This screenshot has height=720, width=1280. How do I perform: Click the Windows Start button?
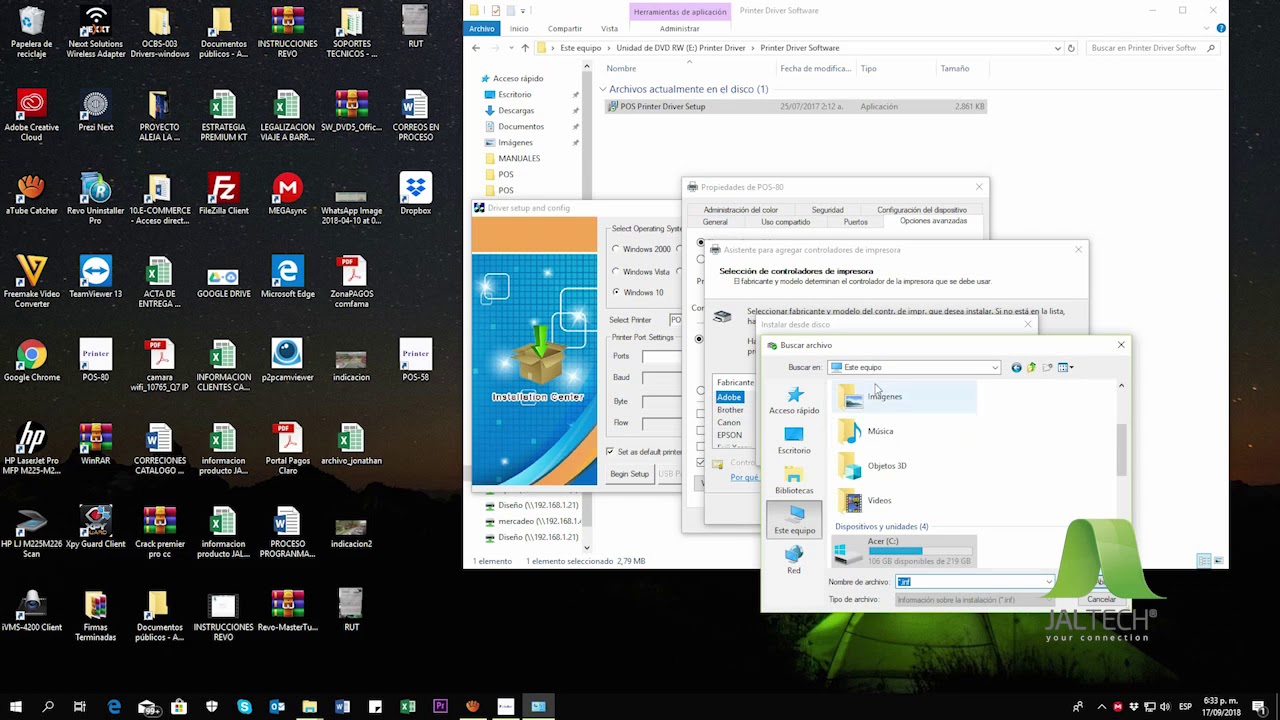(15, 707)
